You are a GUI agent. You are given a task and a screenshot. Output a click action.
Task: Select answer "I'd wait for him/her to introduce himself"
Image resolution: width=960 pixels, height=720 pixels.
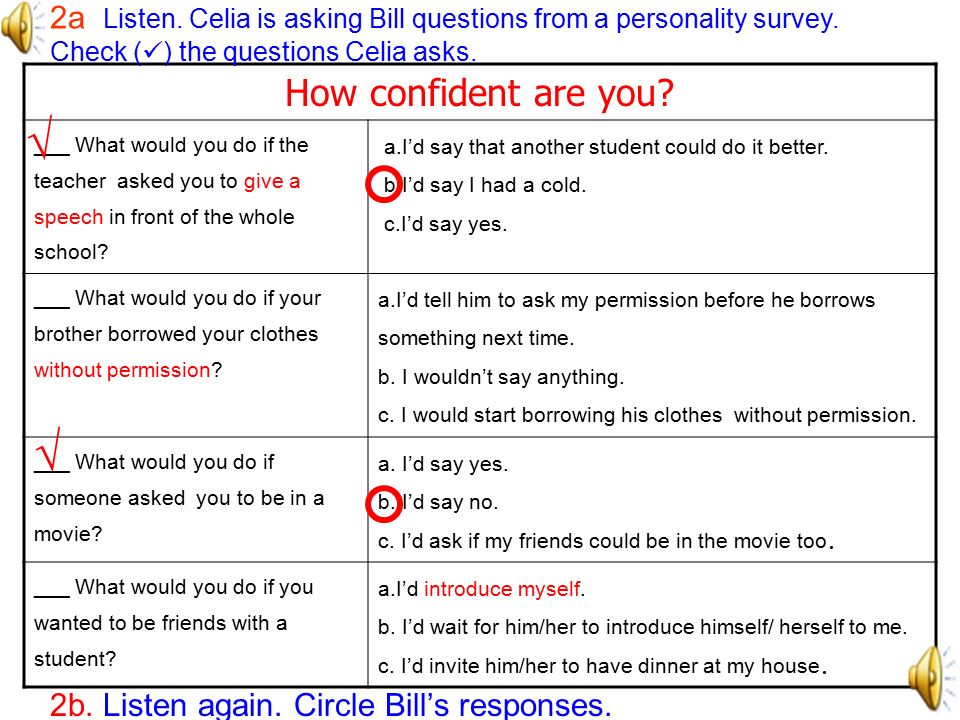(x=642, y=627)
